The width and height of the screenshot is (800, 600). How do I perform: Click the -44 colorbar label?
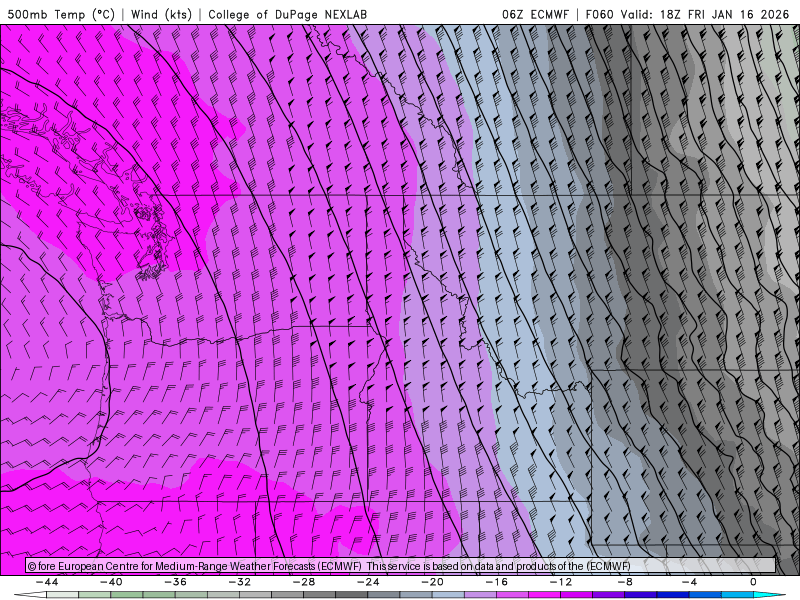pyautogui.click(x=47, y=582)
